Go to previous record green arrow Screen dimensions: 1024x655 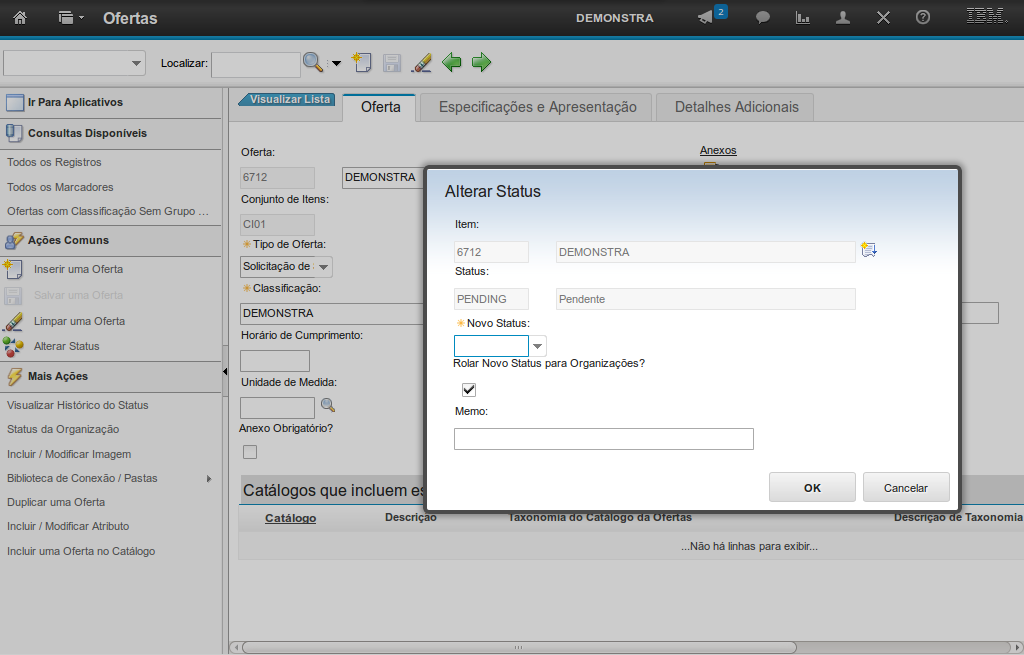coord(452,63)
